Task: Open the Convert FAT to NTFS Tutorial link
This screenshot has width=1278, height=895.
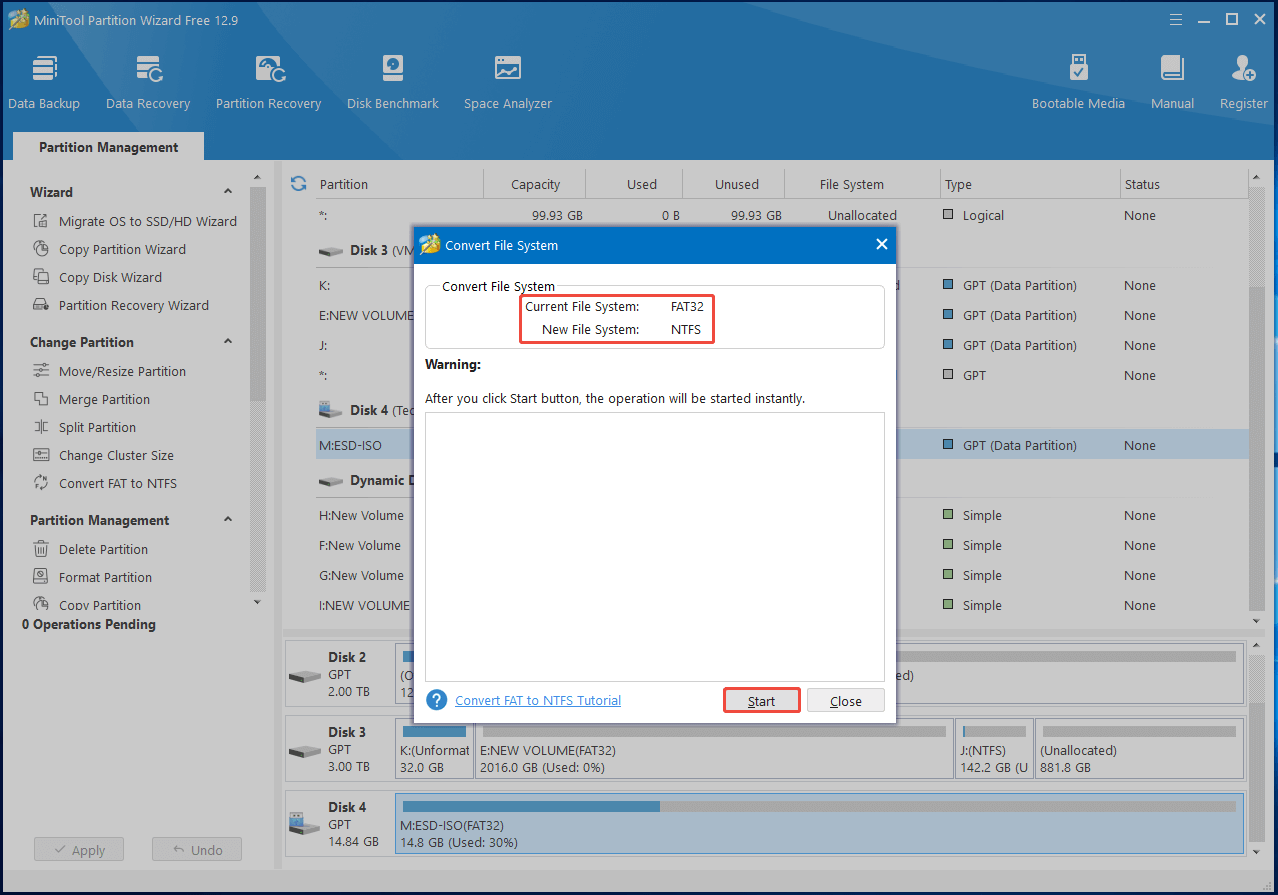Action: tap(538, 700)
